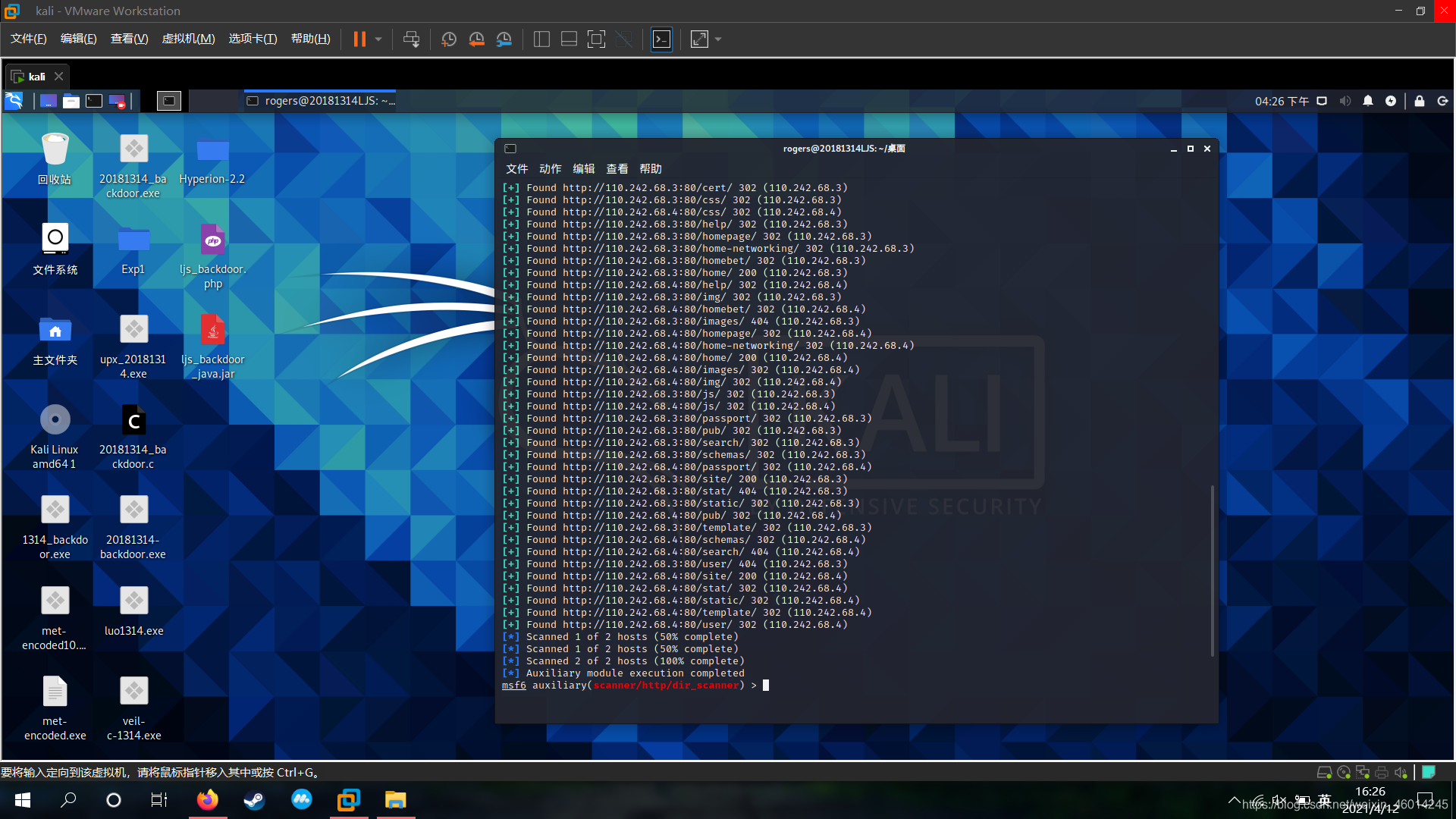The image size is (1456, 819).
Task: Open the Kali notifications bell
Action: 1368,101
